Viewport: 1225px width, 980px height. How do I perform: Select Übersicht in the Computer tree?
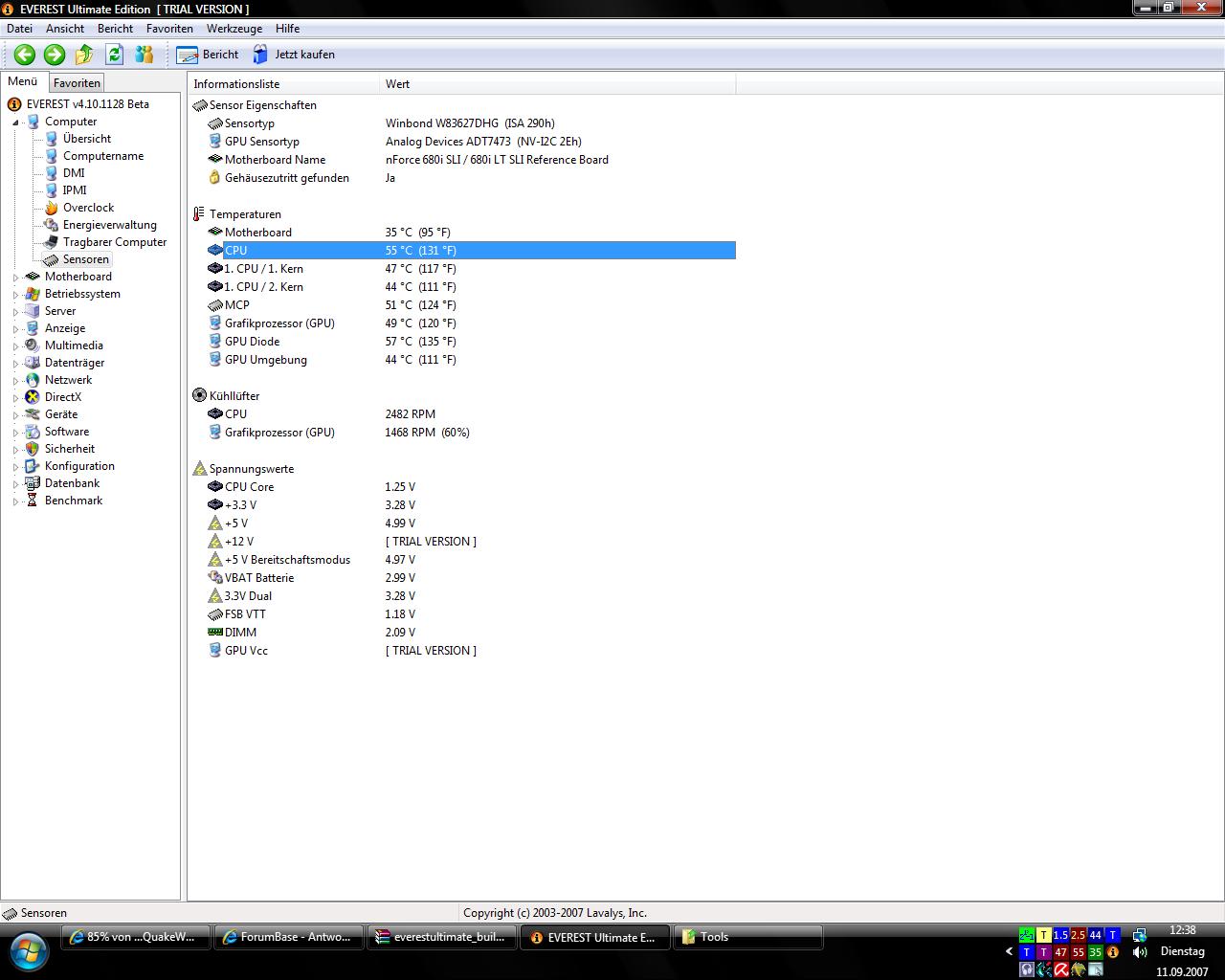coord(86,139)
